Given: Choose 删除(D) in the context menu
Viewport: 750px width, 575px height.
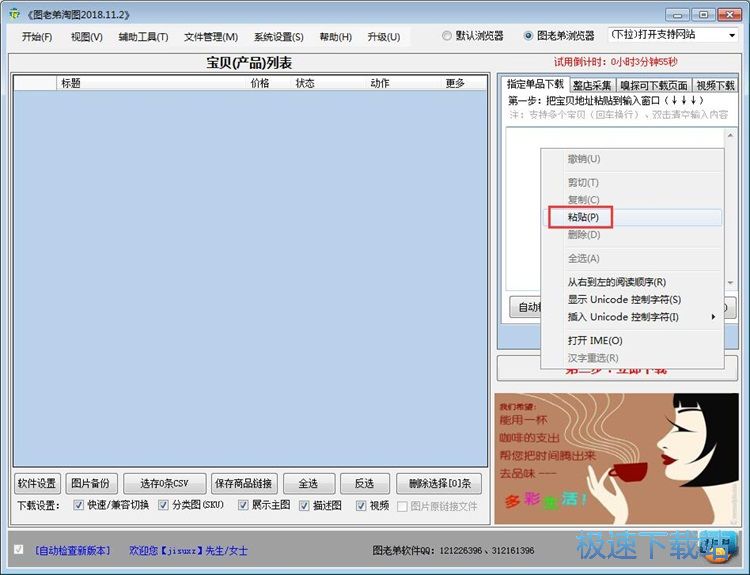Looking at the screenshot, I should 632,234.
